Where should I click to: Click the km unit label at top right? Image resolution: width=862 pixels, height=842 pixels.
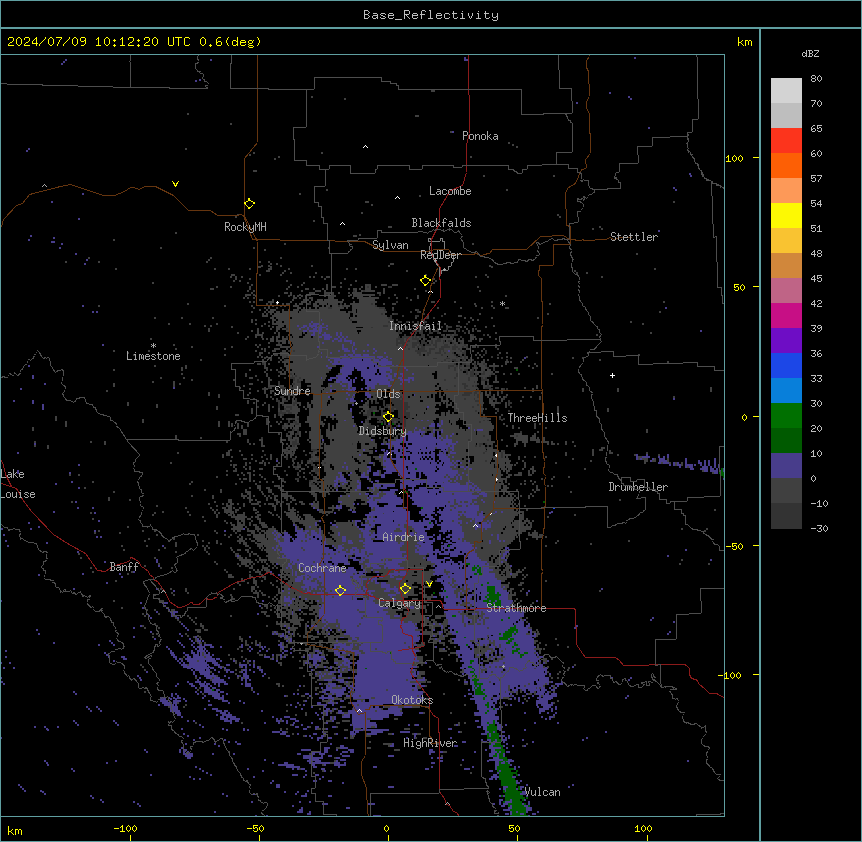click(744, 42)
